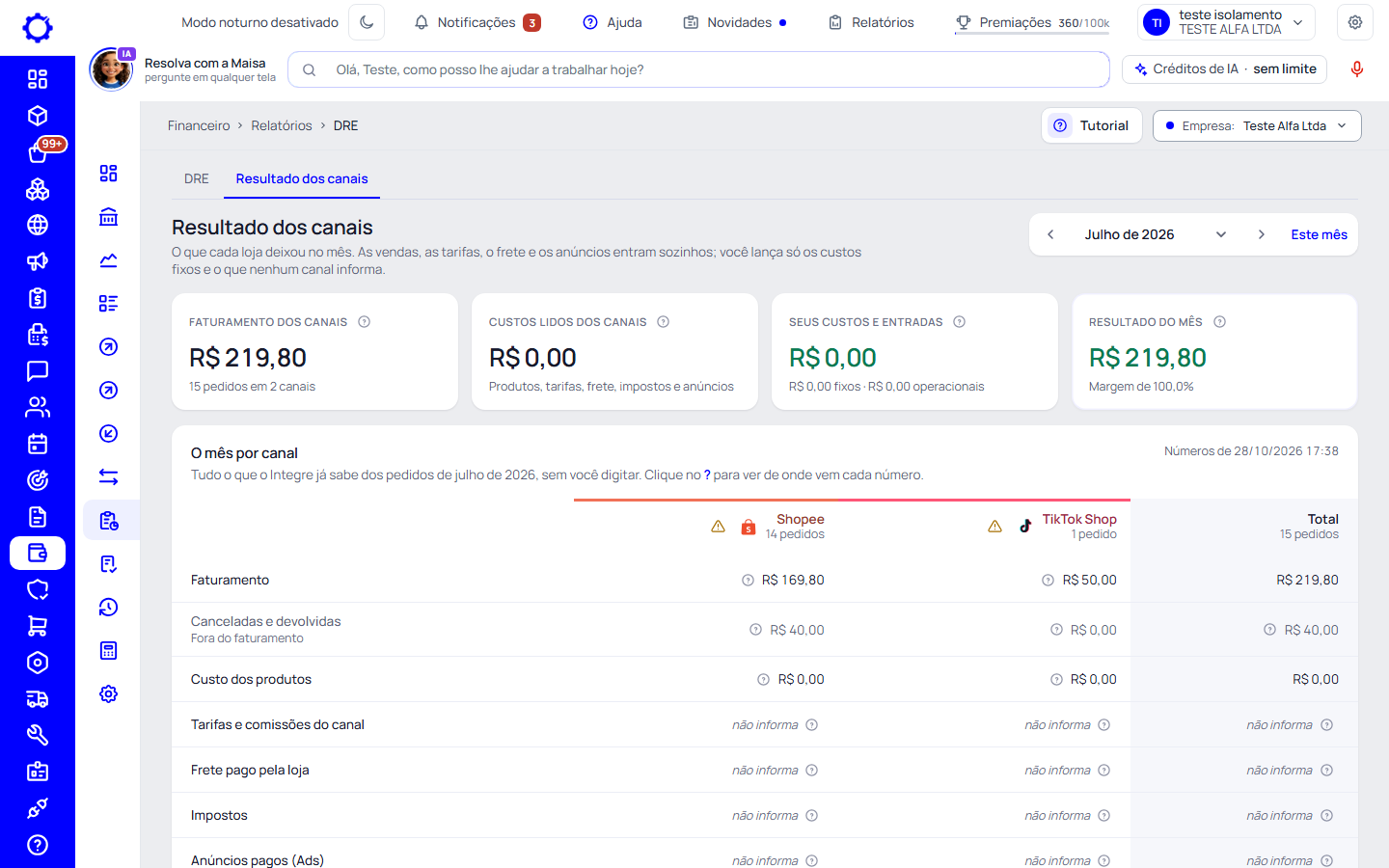
Task: Click help icon beside Resultado do mês
Action: point(1220,322)
